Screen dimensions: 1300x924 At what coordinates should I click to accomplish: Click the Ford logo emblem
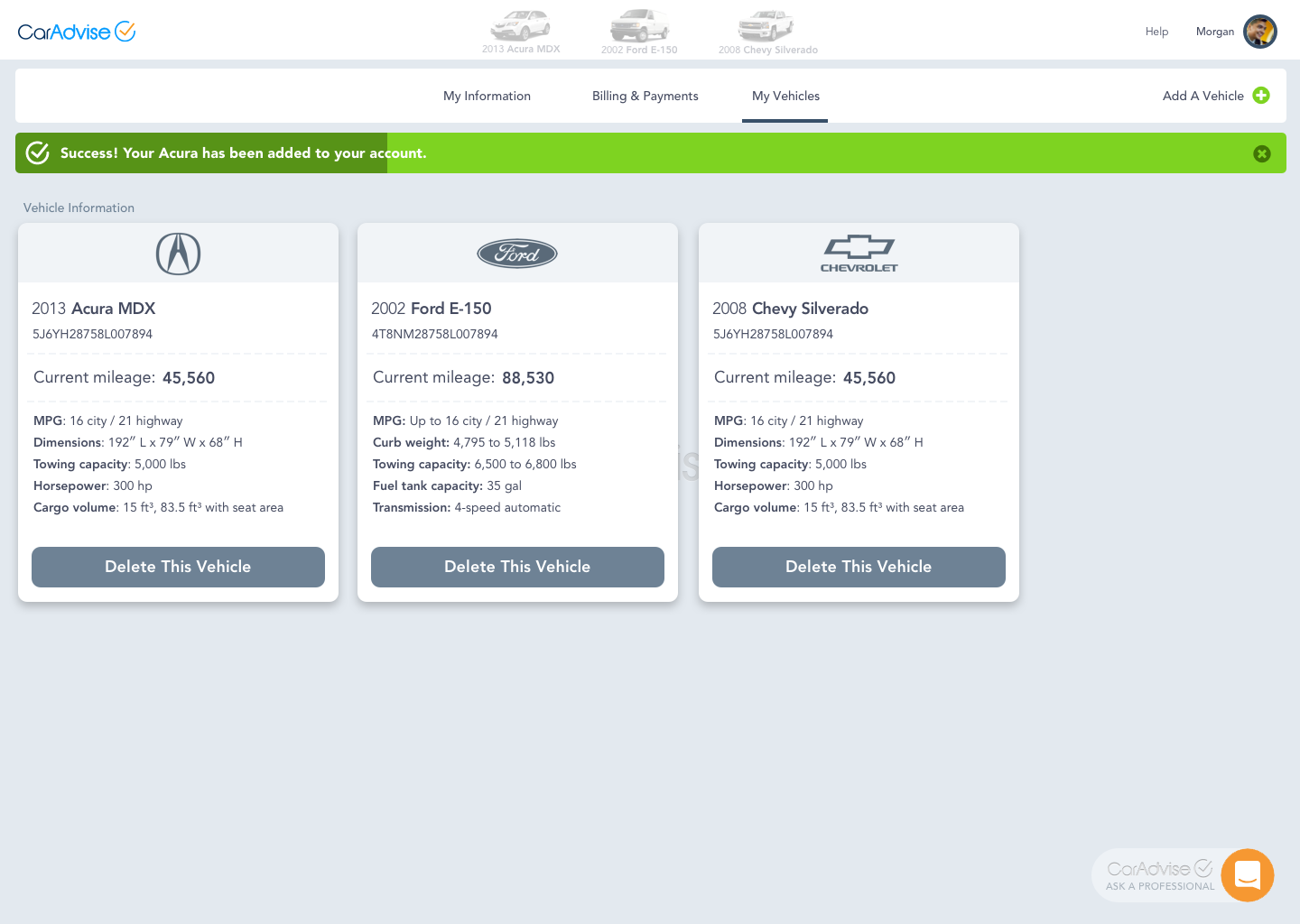[x=517, y=254]
